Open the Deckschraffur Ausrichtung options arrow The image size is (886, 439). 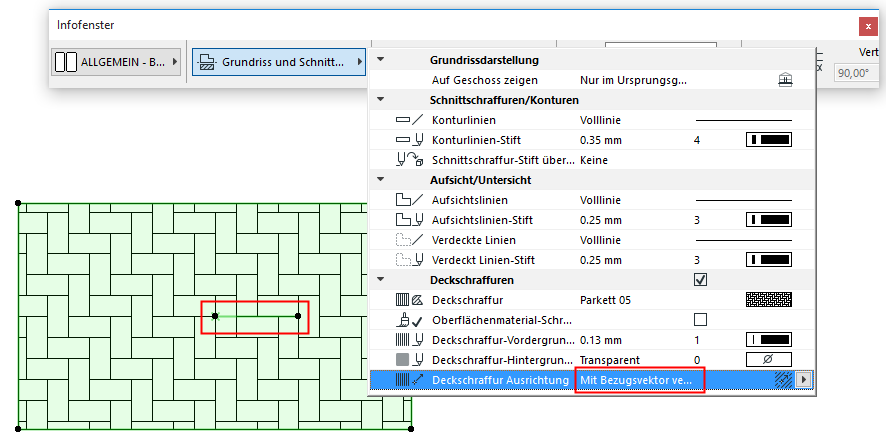803,380
